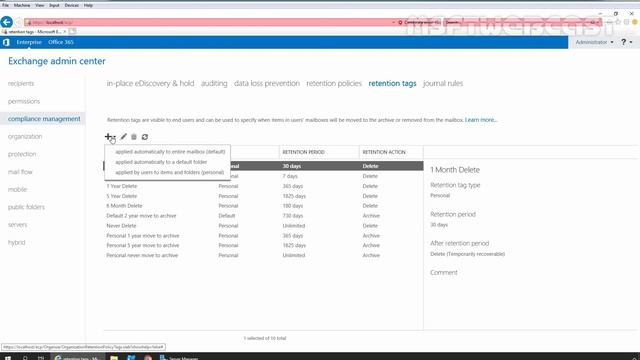The height and width of the screenshot is (360, 640).
Task: Open recipients in the left navigation
Action: pos(21,83)
